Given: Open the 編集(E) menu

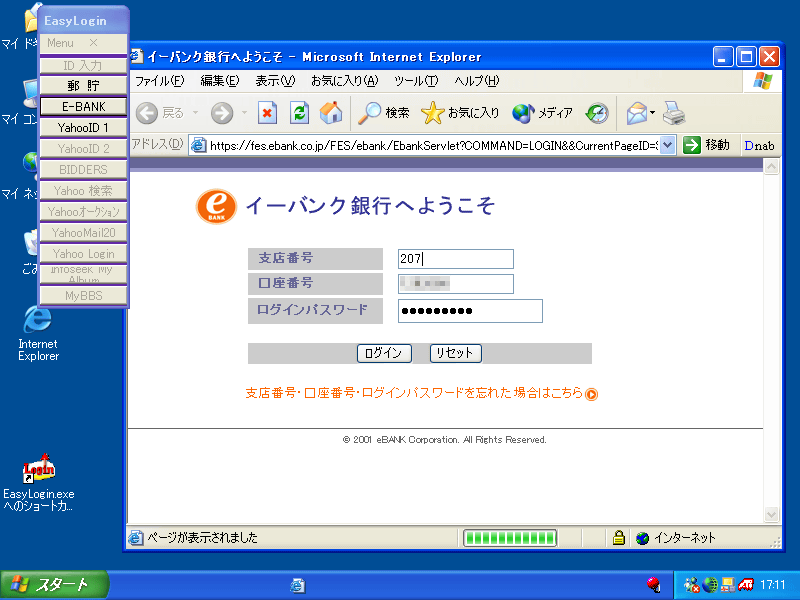Looking at the screenshot, I should coord(219,81).
